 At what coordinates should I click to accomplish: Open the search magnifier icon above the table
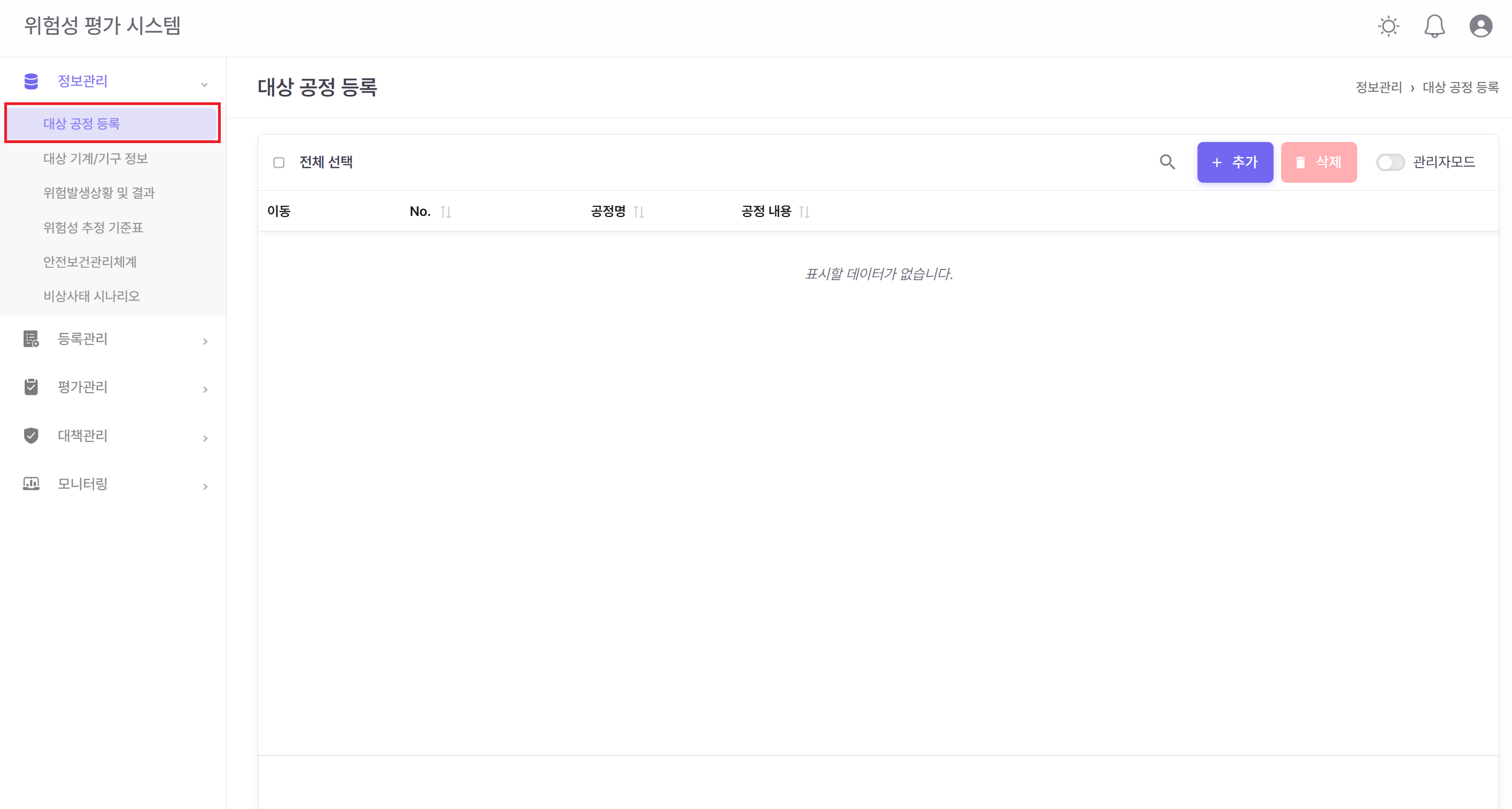point(1167,162)
